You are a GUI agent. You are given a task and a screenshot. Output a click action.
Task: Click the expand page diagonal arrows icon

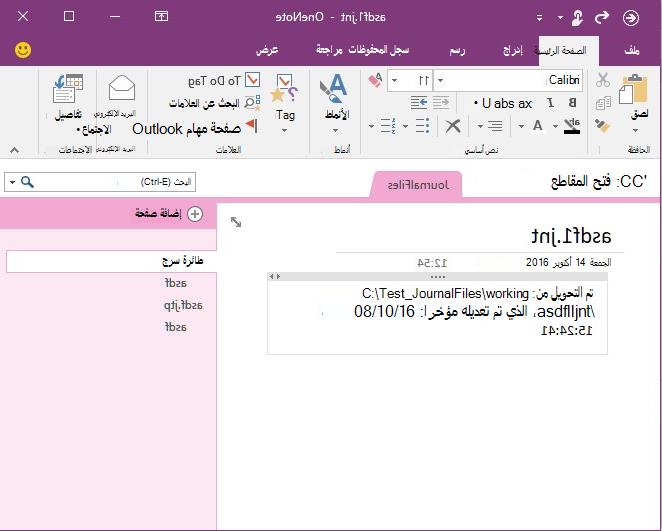pyautogui.click(x=236, y=222)
